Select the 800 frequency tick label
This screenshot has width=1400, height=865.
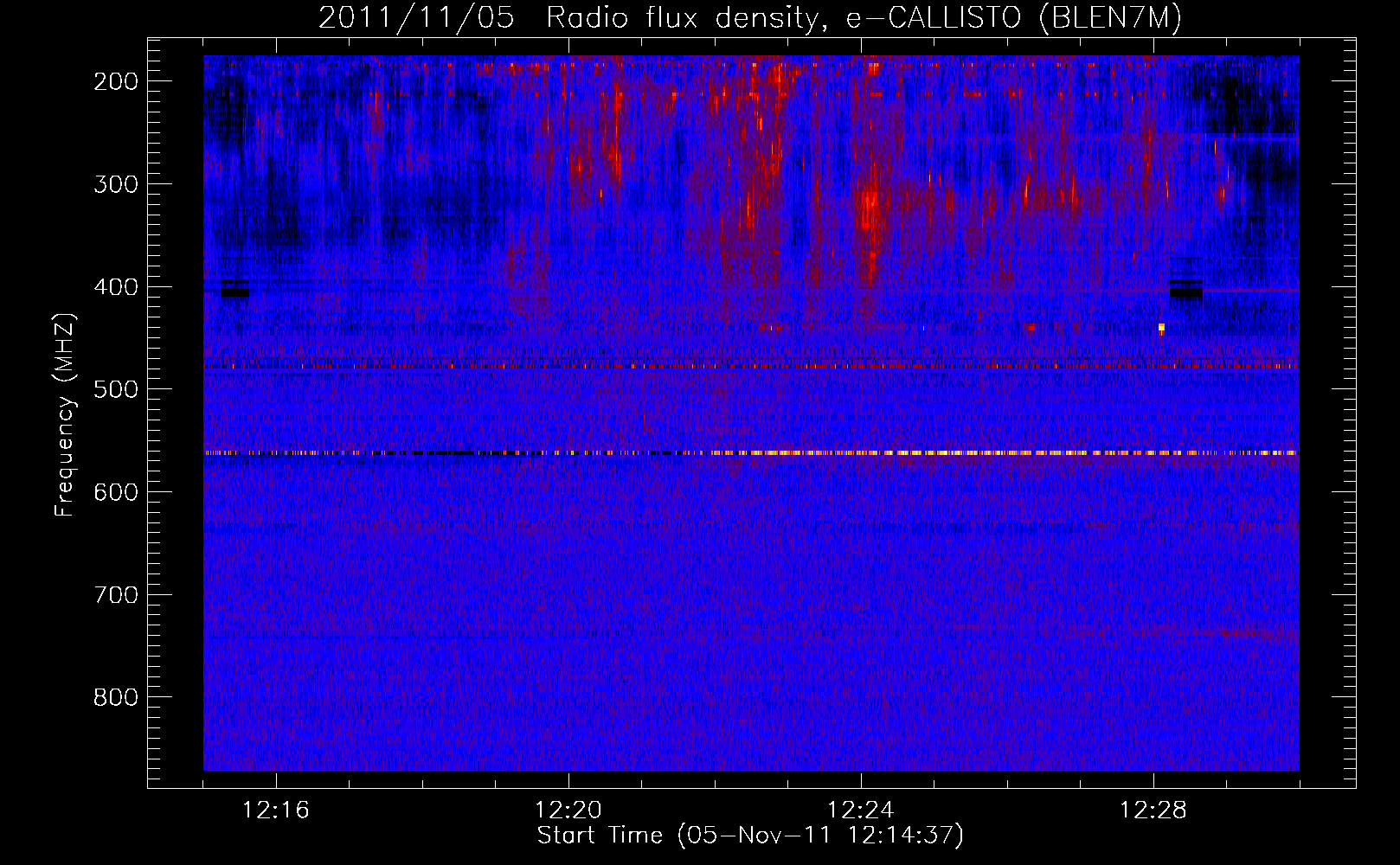click(115, 697)
